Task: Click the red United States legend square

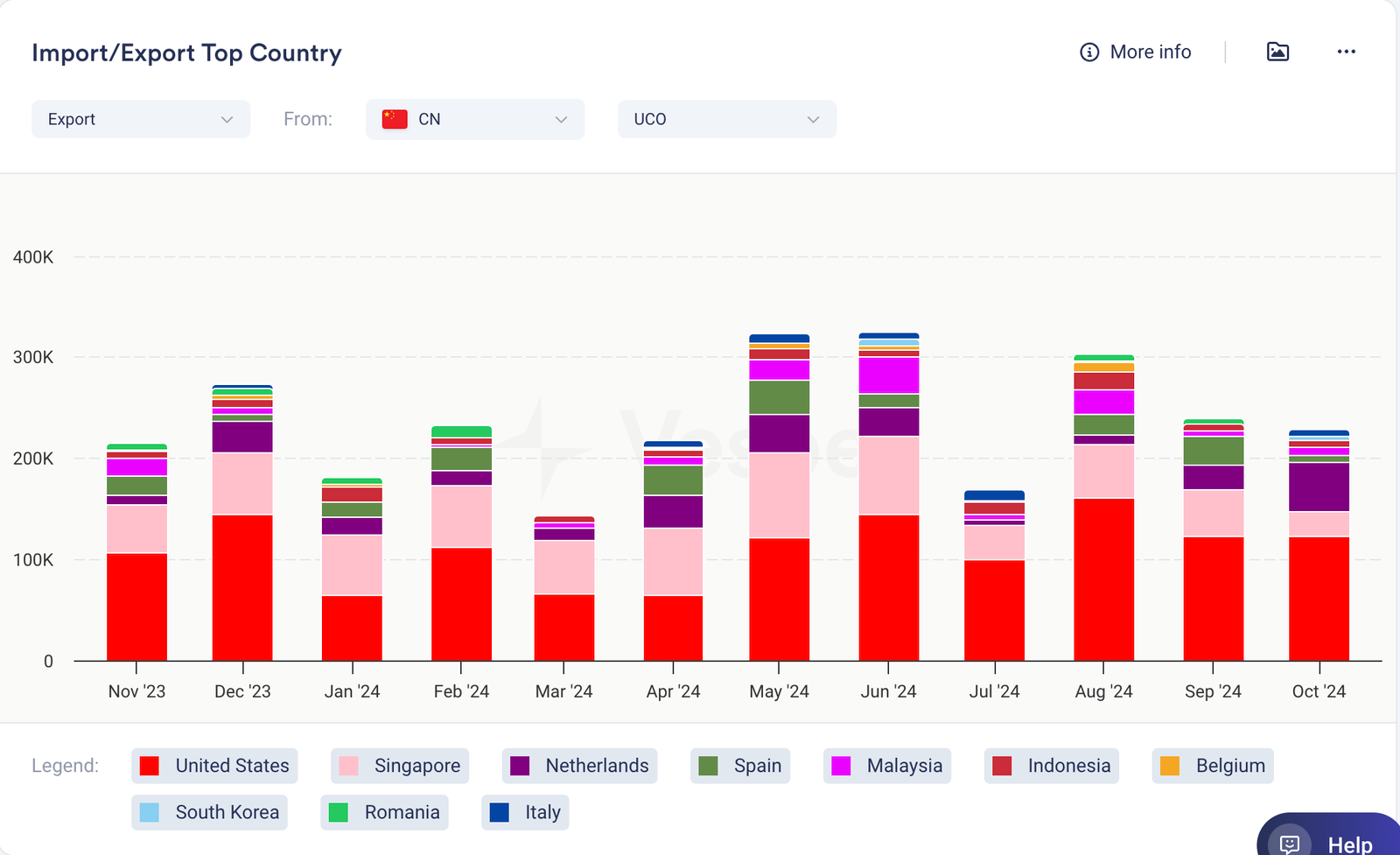Action: (150, 766)
